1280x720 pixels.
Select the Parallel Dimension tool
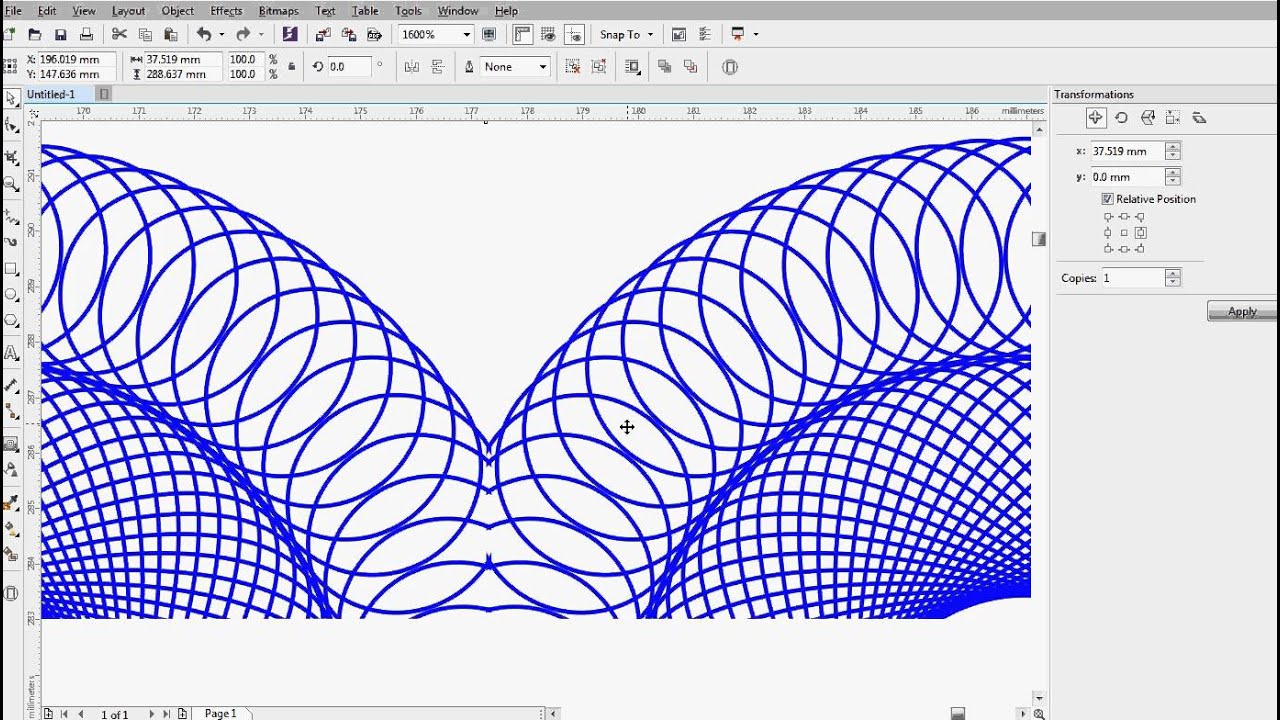coord(11,384)
